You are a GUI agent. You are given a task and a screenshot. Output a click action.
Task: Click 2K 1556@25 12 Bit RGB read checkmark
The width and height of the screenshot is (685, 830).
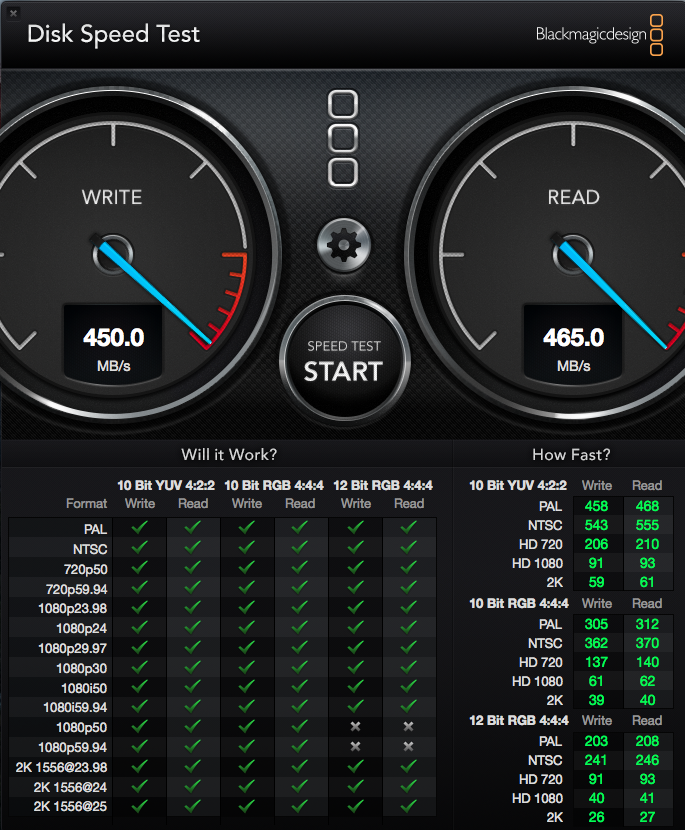point(408,806)
